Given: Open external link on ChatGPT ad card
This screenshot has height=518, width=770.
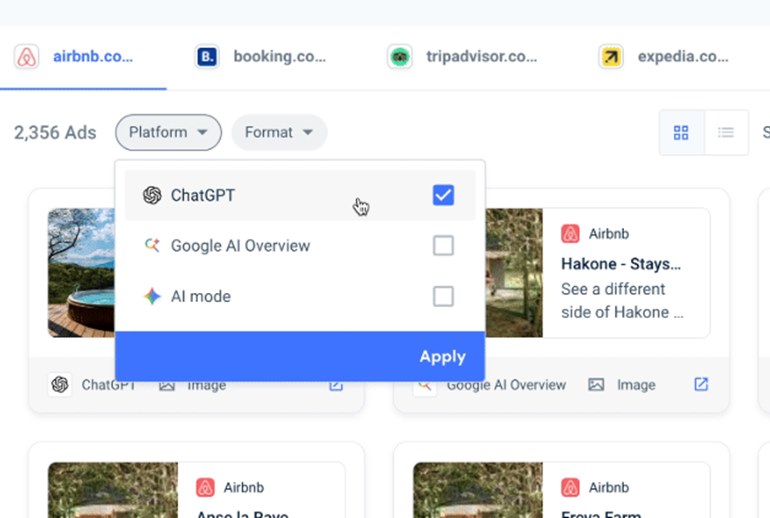Looking at the screenshot, I should [x=336, y=386].
